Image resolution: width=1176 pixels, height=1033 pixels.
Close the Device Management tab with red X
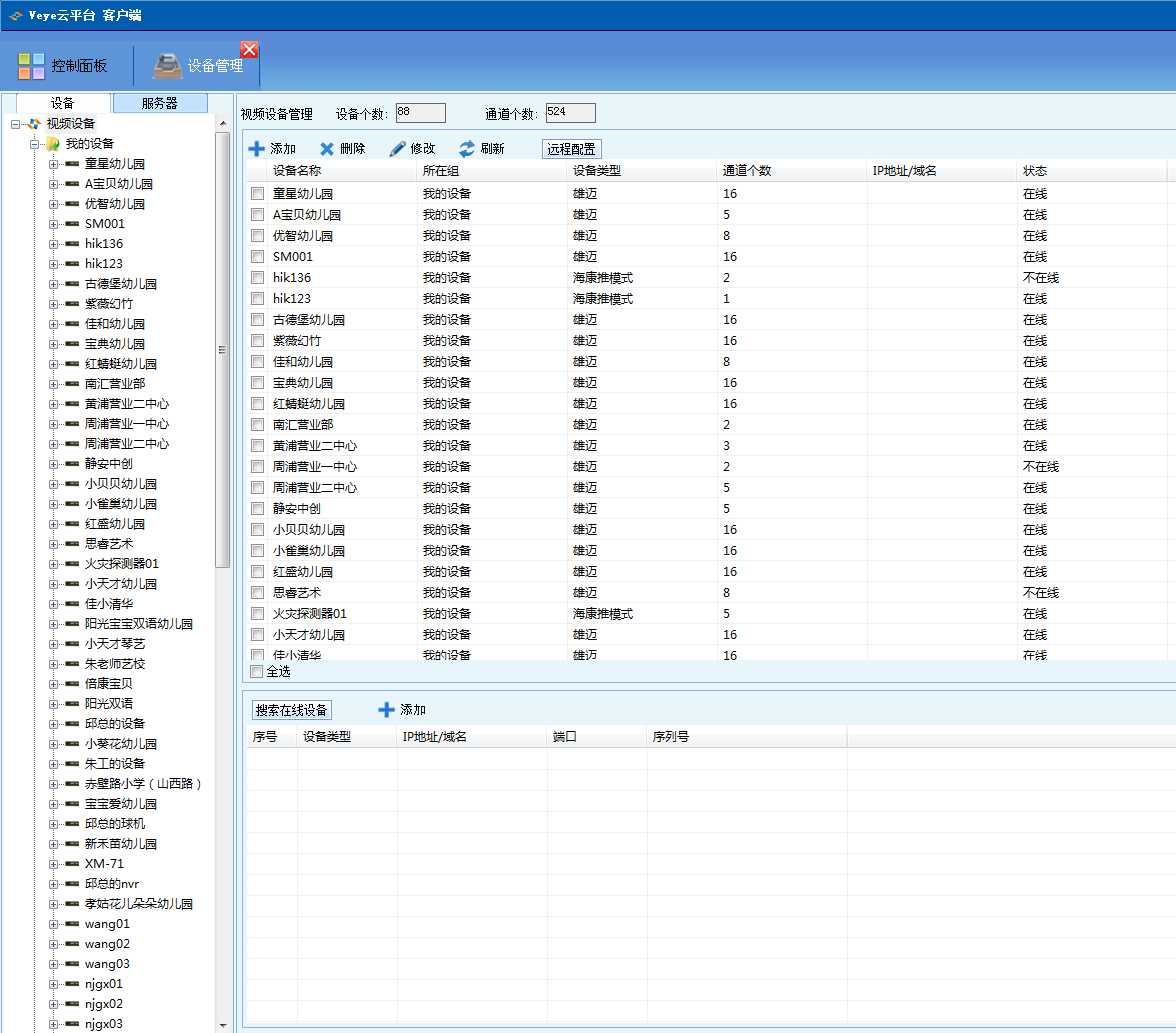click(x=249, y=49)
